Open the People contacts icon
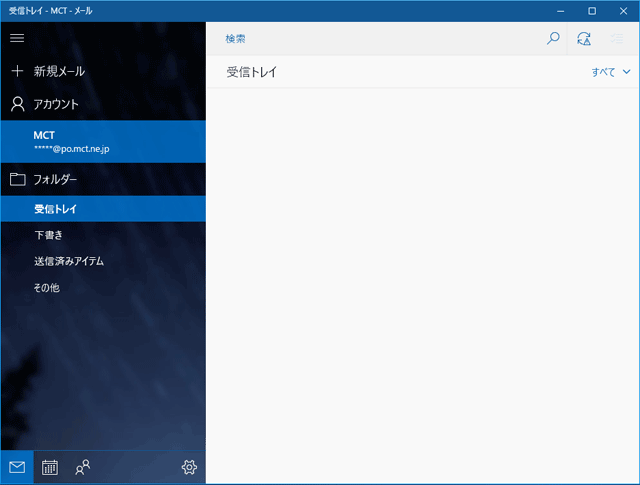This screenshot has width=640, height=485. coord(83,467)
